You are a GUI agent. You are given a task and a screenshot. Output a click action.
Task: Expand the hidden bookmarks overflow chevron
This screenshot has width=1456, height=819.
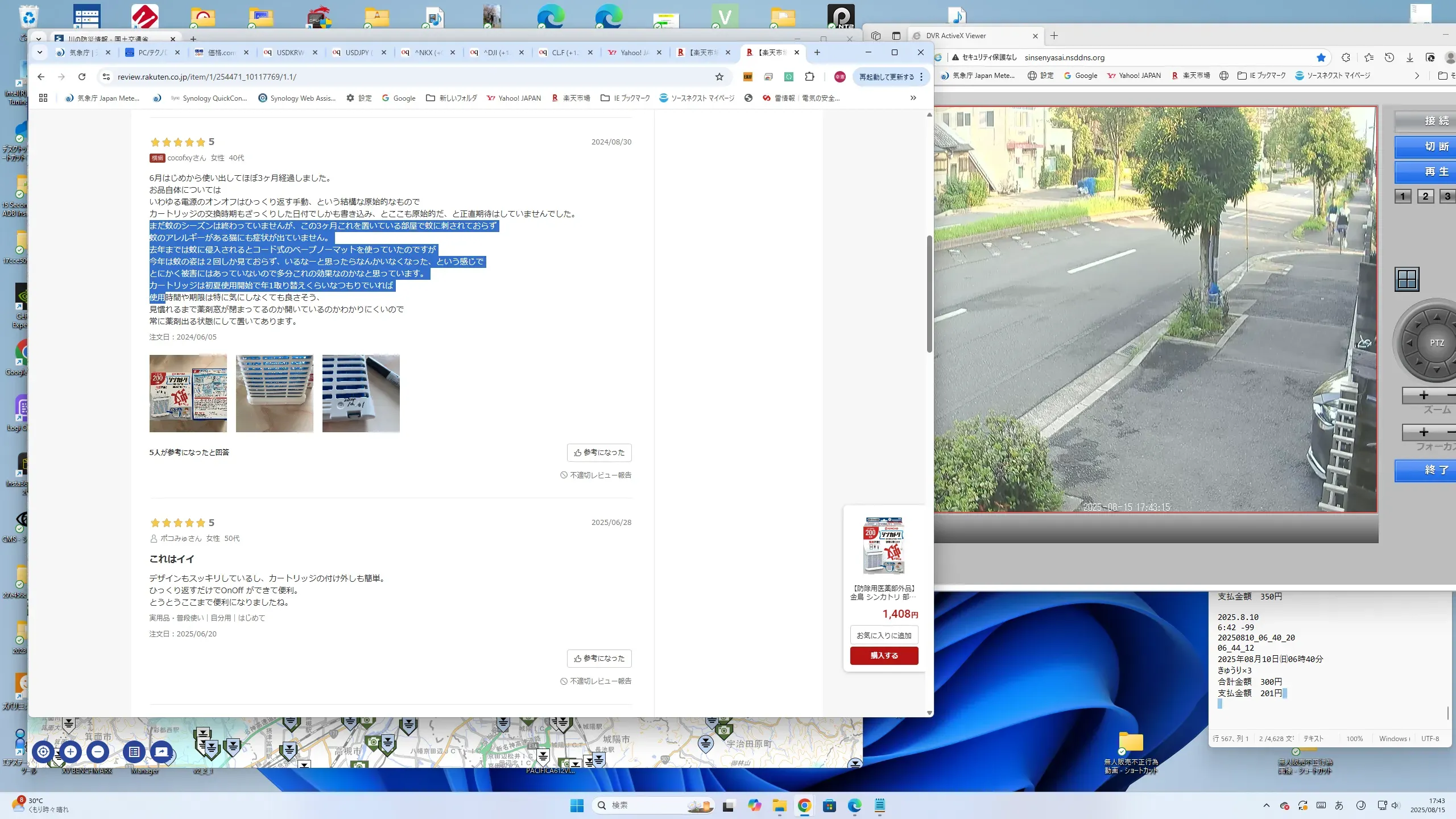click(913, 98)
